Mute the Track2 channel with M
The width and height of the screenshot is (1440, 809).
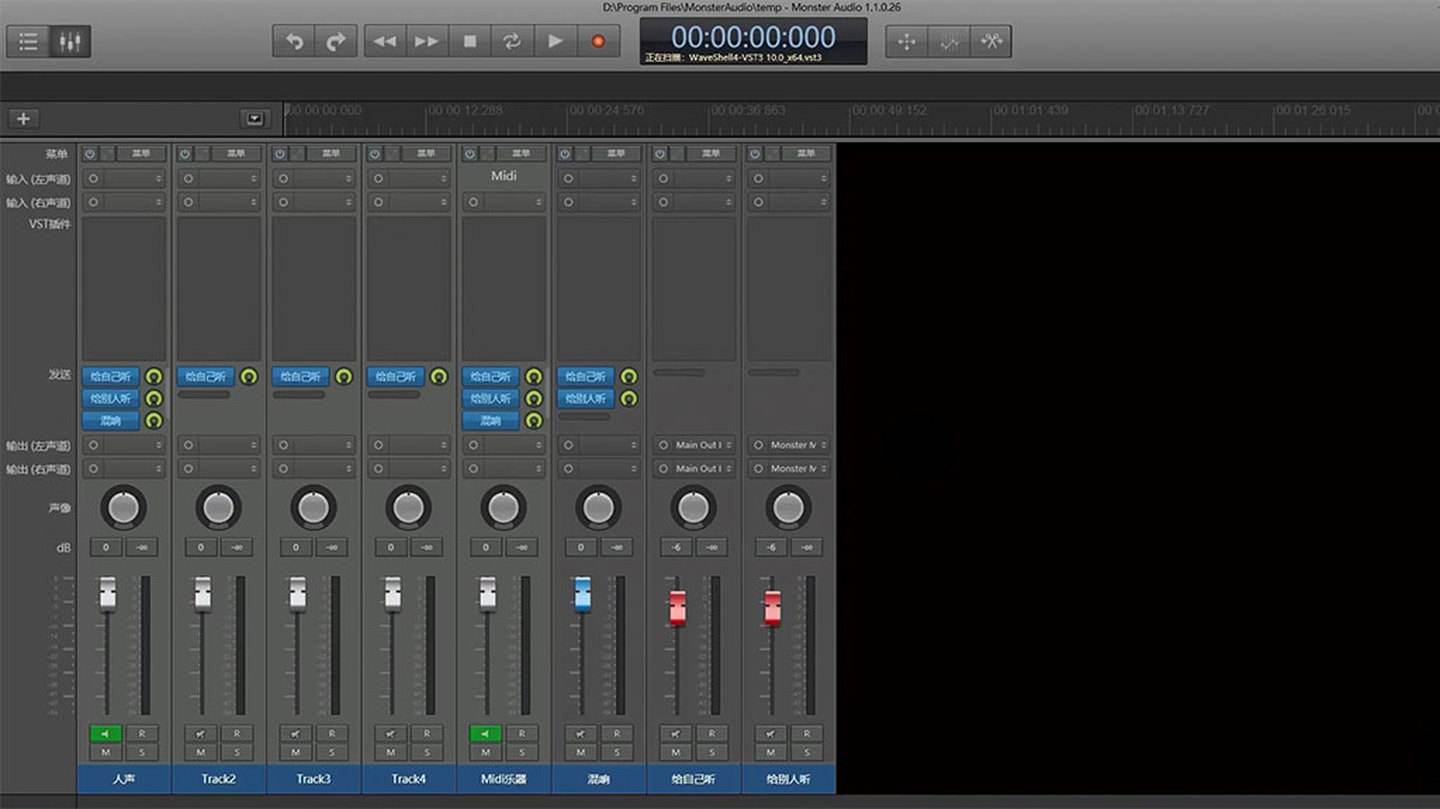pyautogui.click(x=201, y=752)
